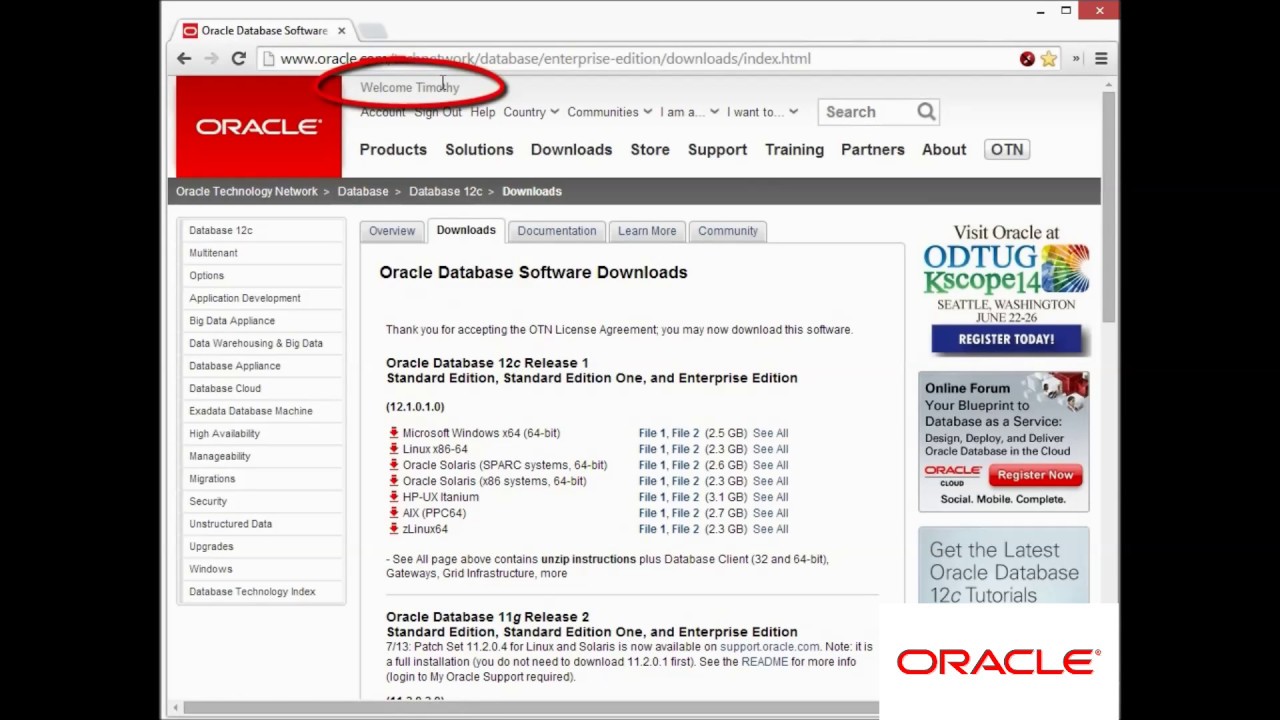Click download arrow icon beside zLinux64

pyautogui.click(x=393, y=529)
